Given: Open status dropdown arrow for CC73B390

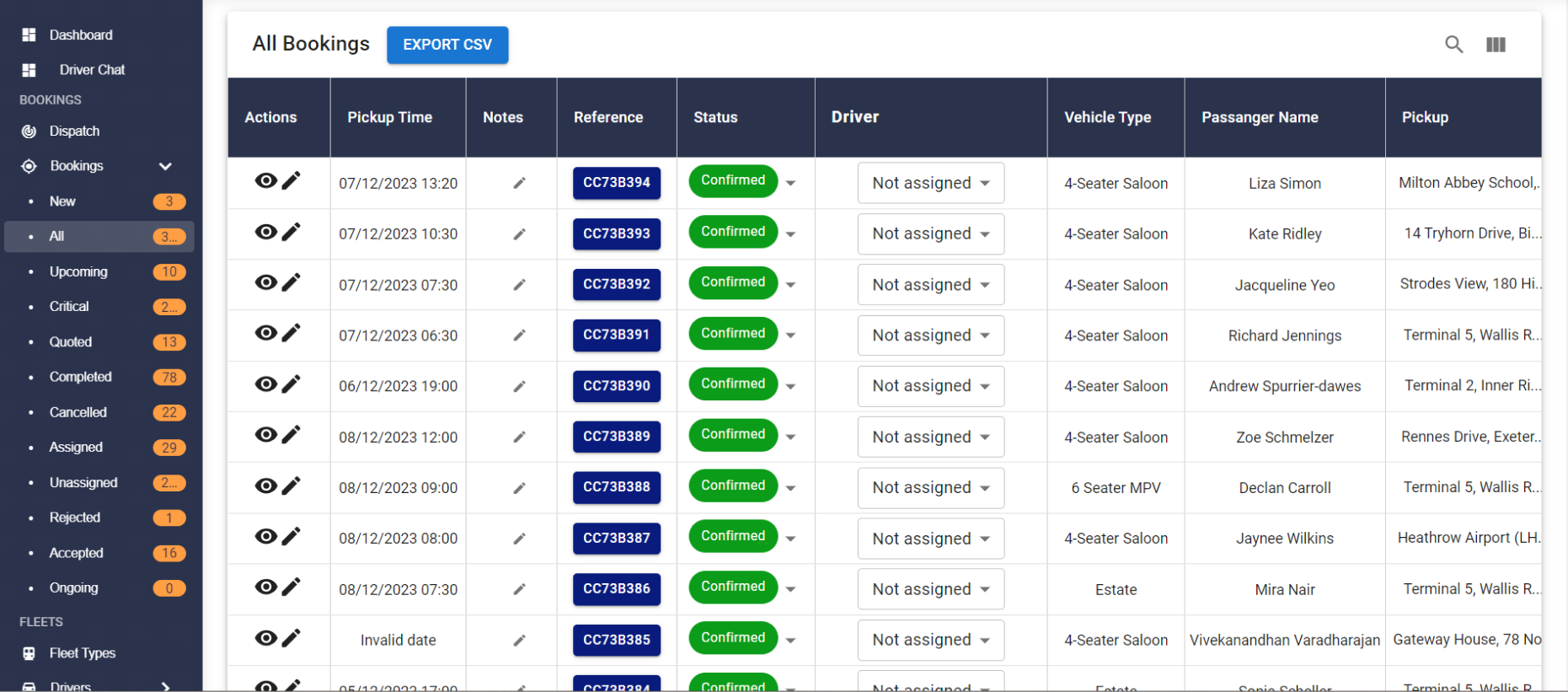Looking at the screenshot, I should click(x=790, y=386).
